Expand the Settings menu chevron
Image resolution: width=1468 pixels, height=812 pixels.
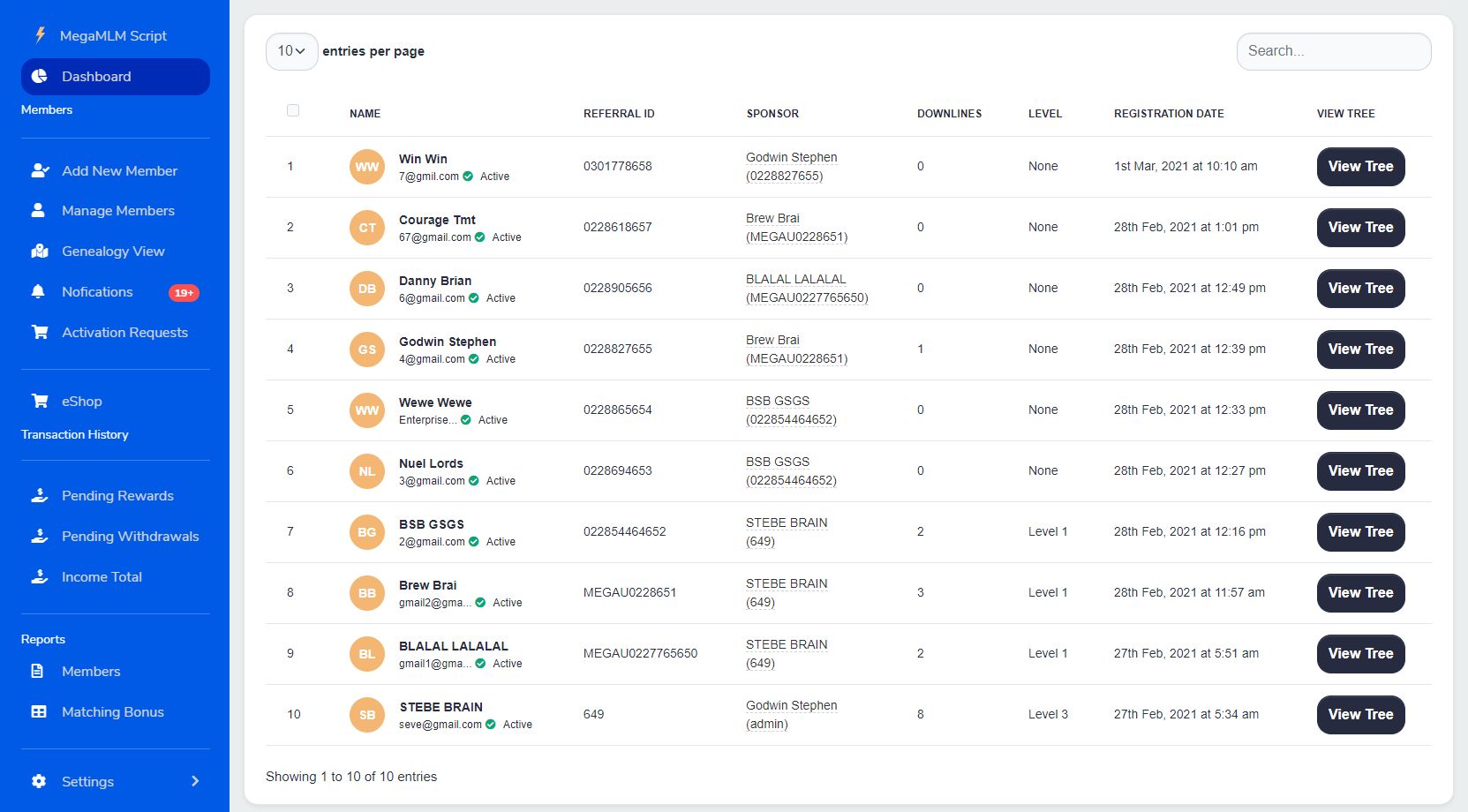[195, 781]
